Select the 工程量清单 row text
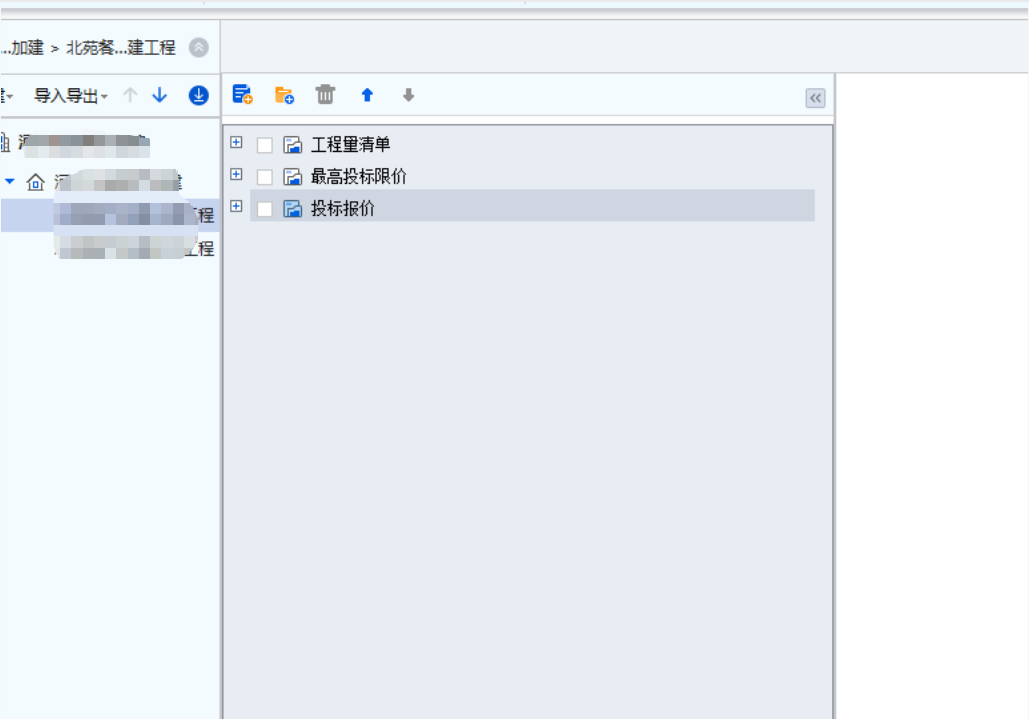The image size is (1029, 719). click(x=350, y=144)
